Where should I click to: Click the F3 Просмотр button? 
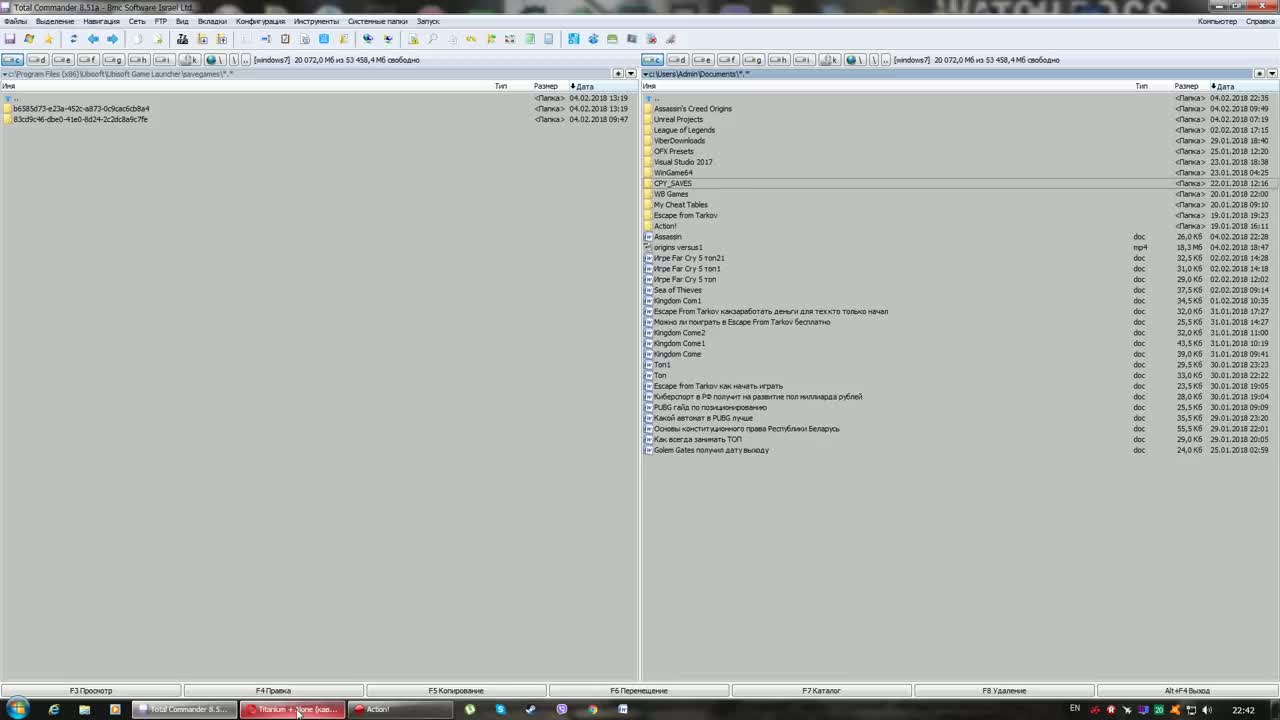click(x=91, y=691)
